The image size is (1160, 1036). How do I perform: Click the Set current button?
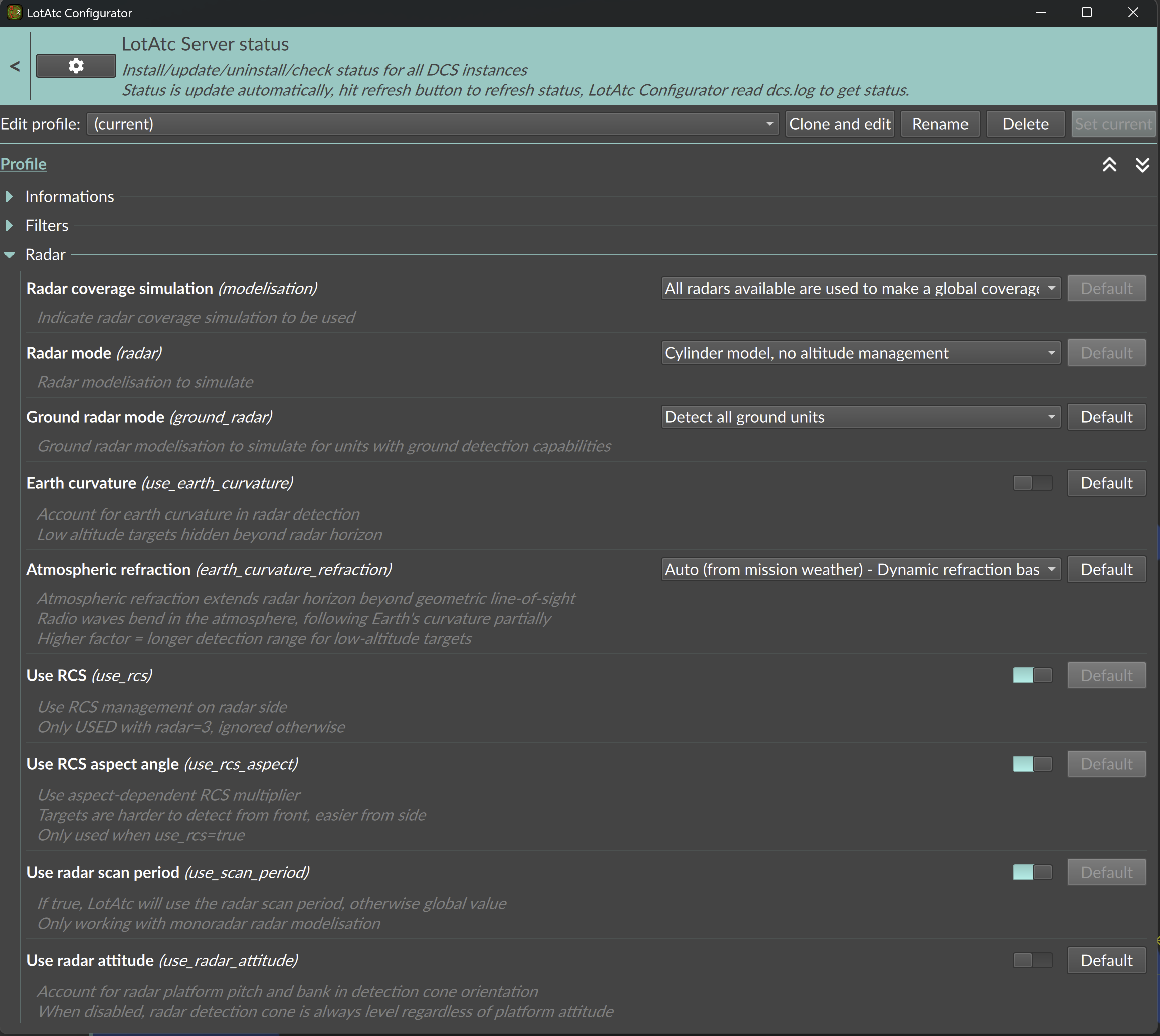1113,124
